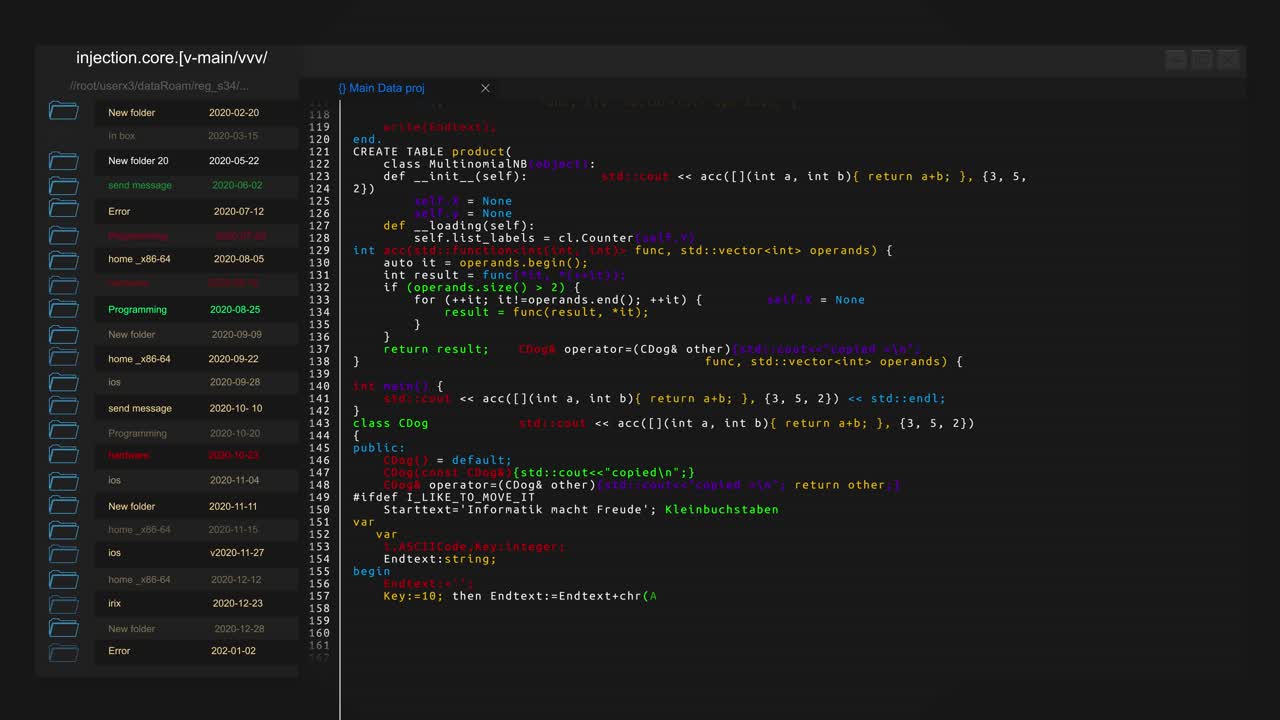Click the folder icon beside In box
Viewport: 1280px width, 720px height.
point(63,135)
